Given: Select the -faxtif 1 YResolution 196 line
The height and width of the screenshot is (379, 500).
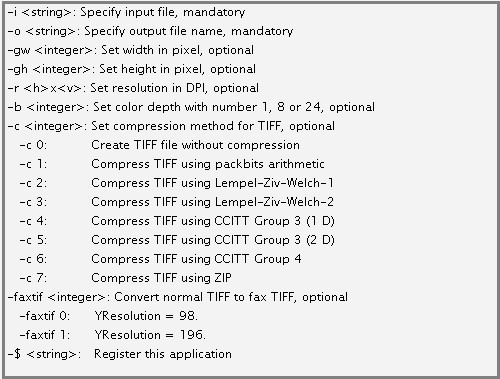Looking at the screenshot, I should (x=113, y=335).
